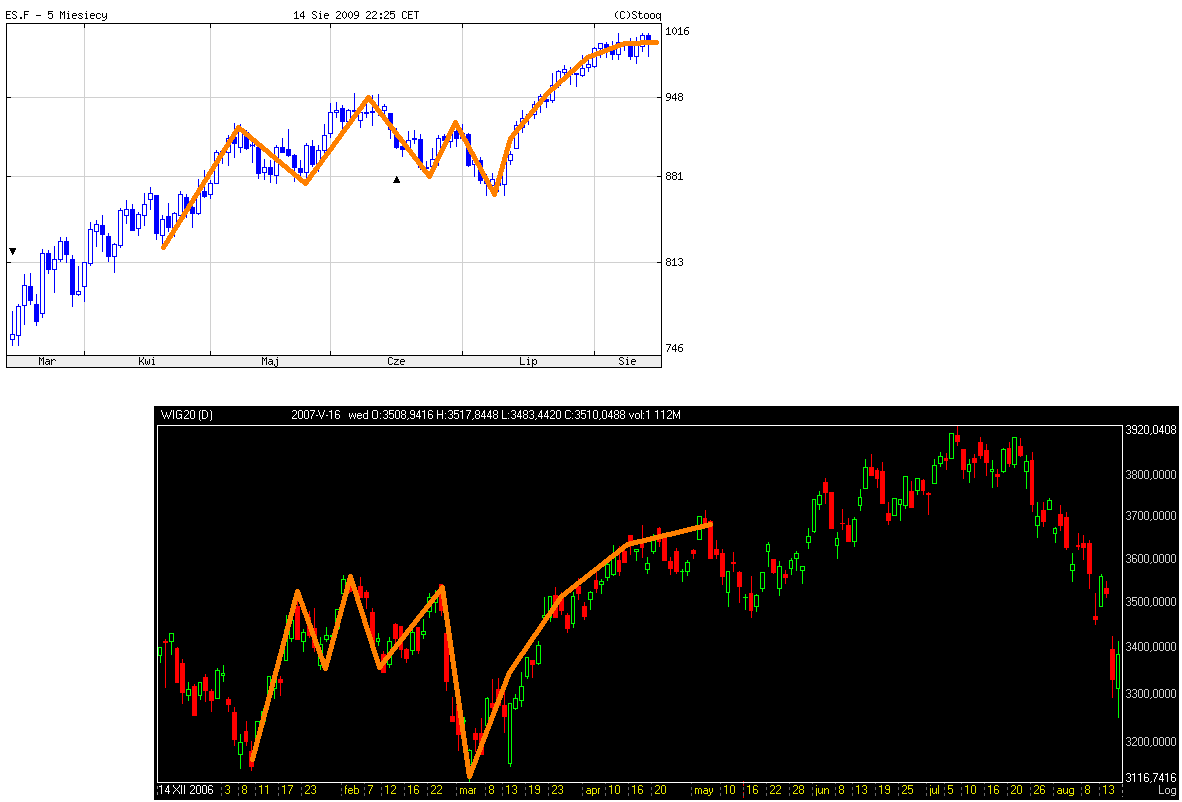1182x802 pixels.
Task: Select the Lip month label
Action: click(x=528, y=361)
